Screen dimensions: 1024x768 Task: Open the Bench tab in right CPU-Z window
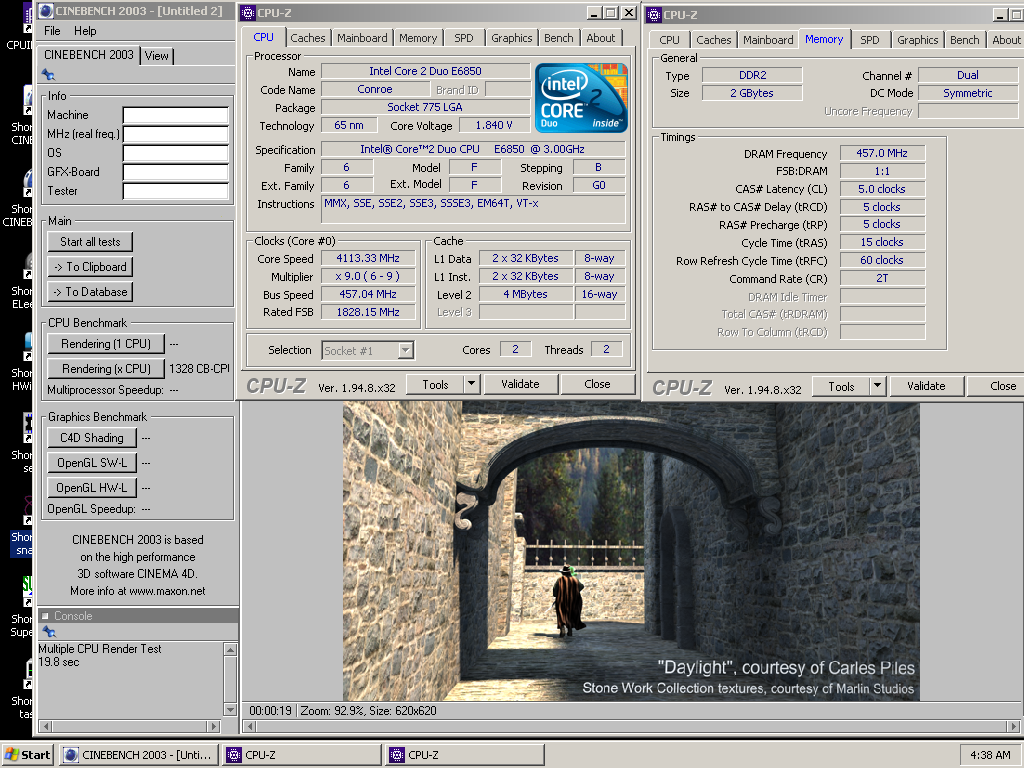[965, 40]
